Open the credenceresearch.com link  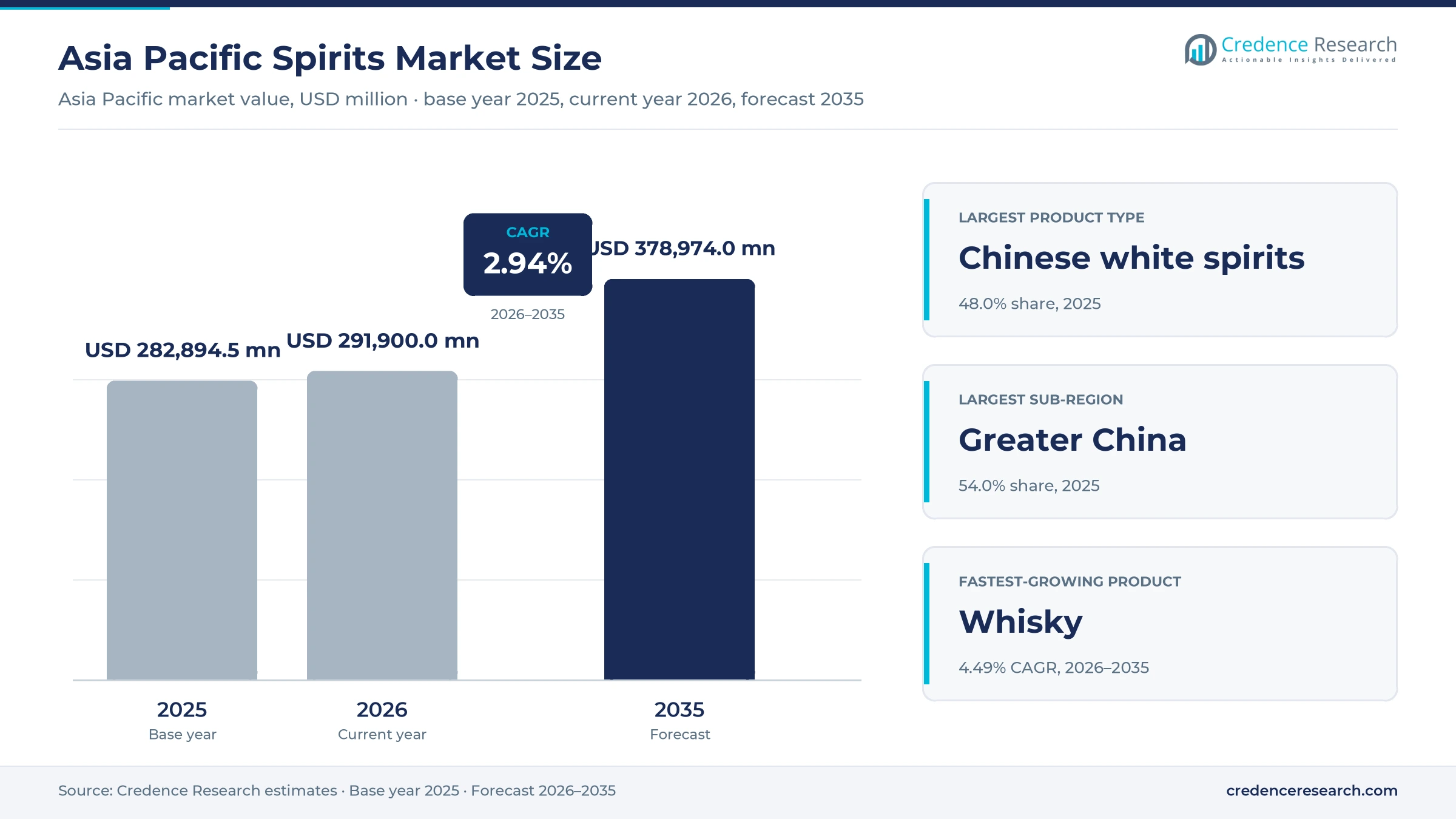(1312, 790)
